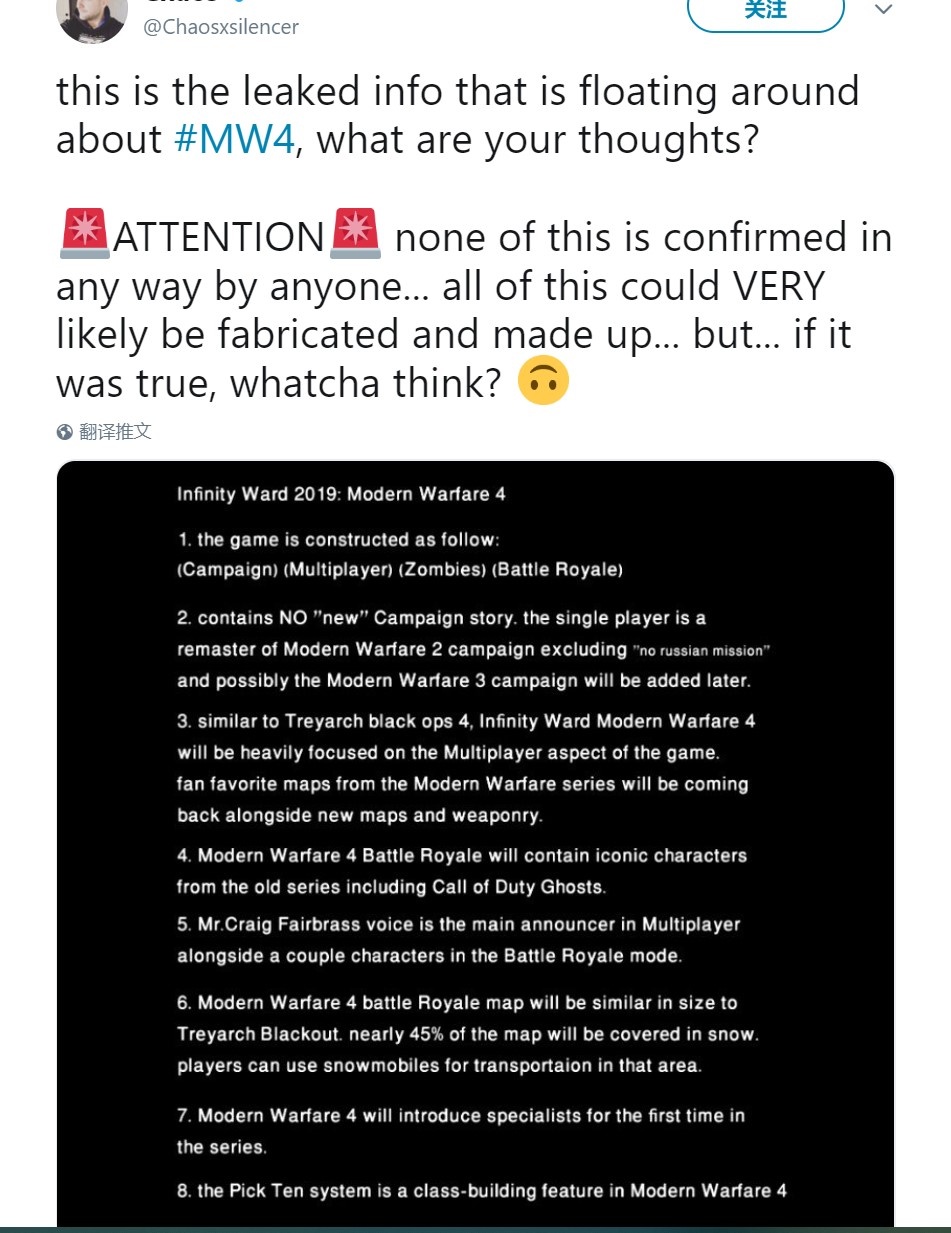The image size is (951, 1233).
Task: Click the word ATTENTION in the tweet
Action: [218, 238]
